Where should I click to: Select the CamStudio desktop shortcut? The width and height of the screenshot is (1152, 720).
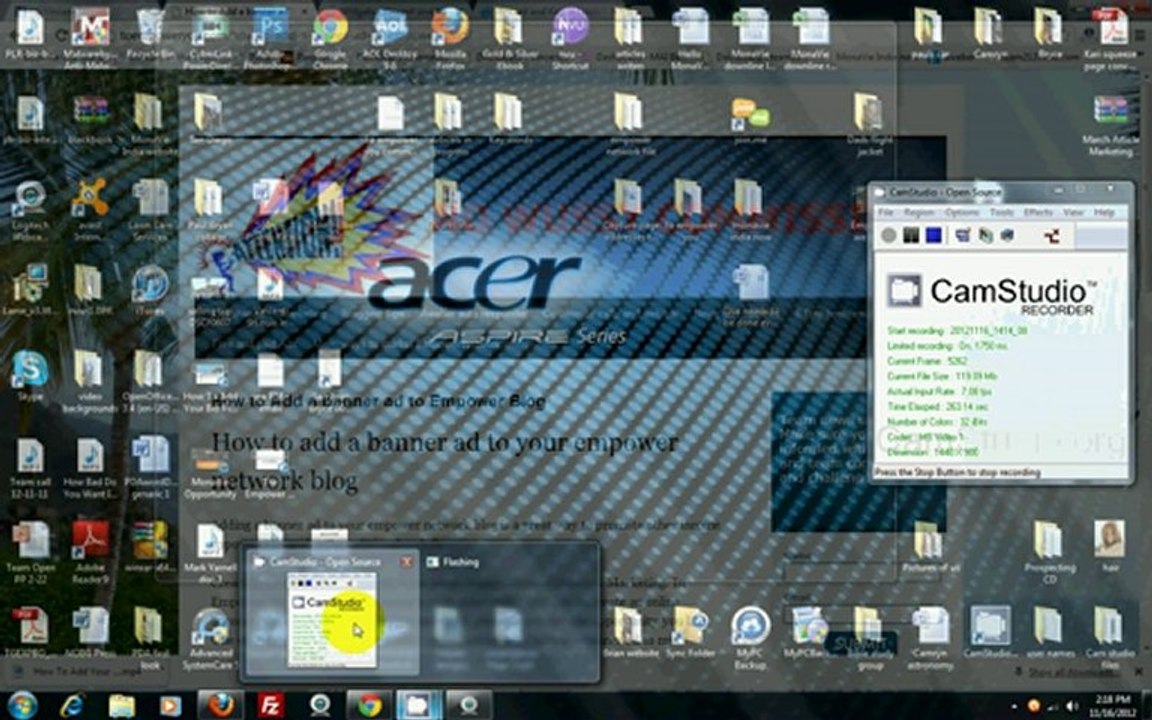(x=989, y=632)
